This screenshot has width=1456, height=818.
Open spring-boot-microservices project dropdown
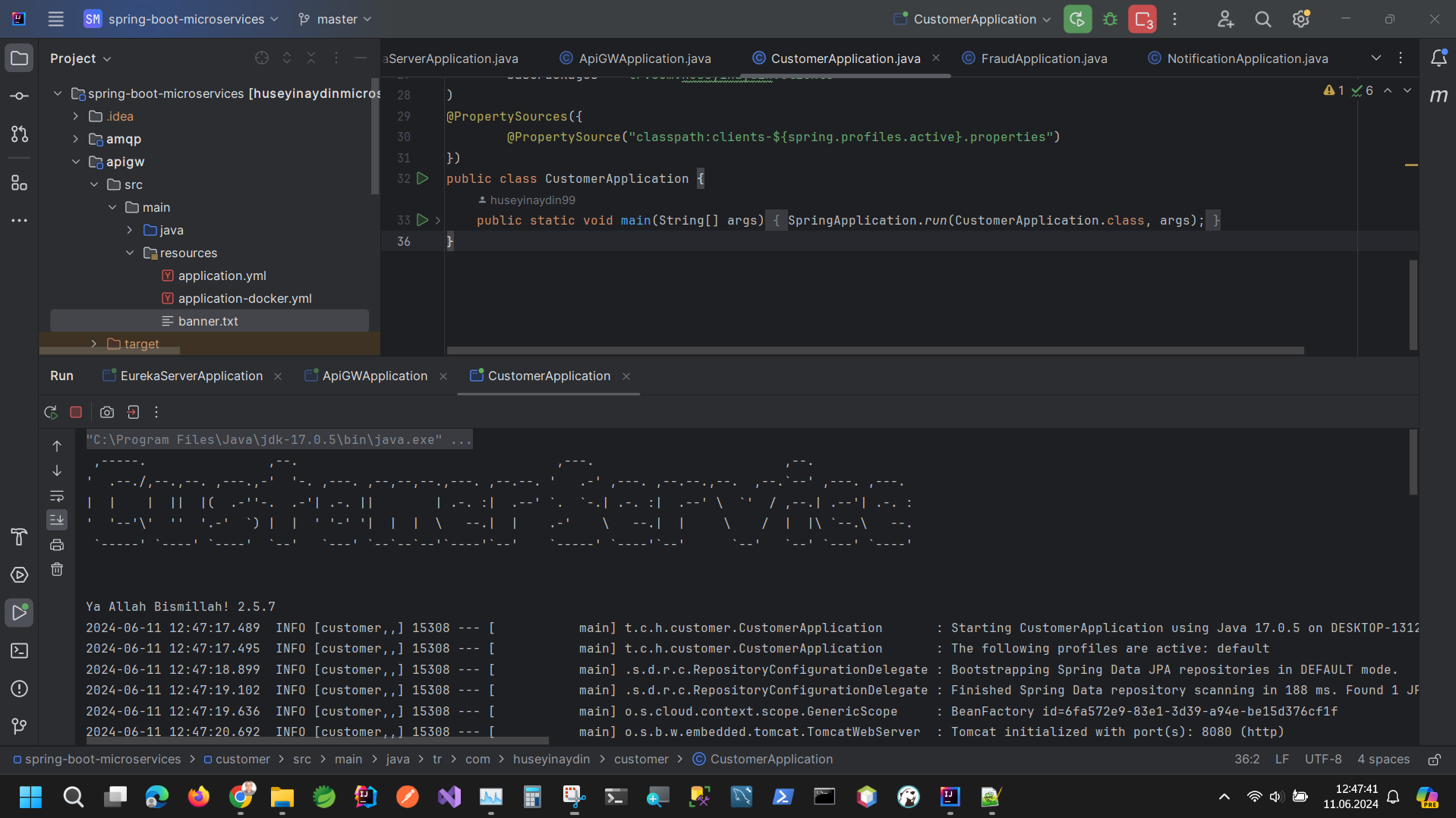(181, 19)
